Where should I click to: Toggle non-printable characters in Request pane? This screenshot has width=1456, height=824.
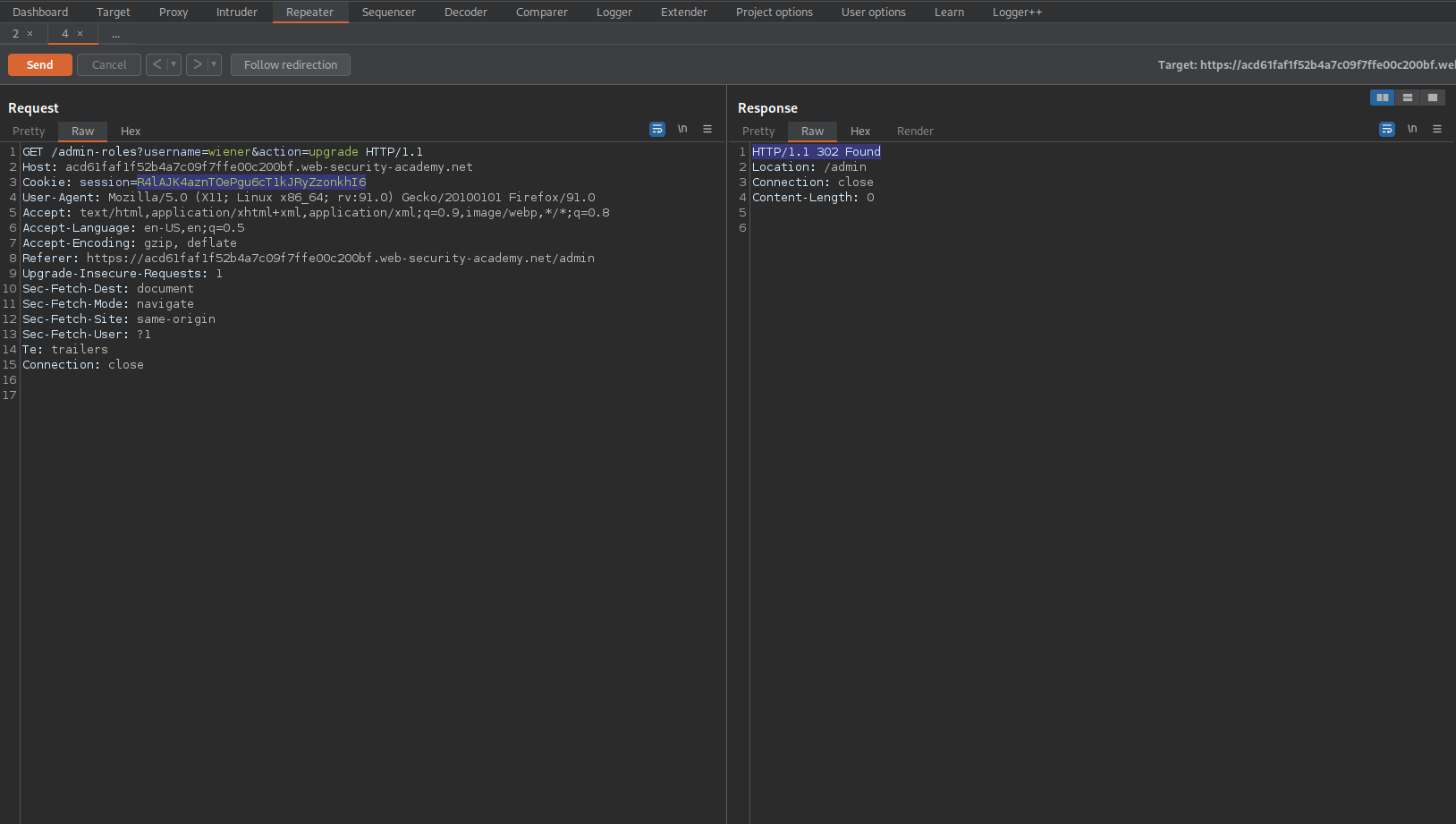pyautogui.click(x=682, y=130)
